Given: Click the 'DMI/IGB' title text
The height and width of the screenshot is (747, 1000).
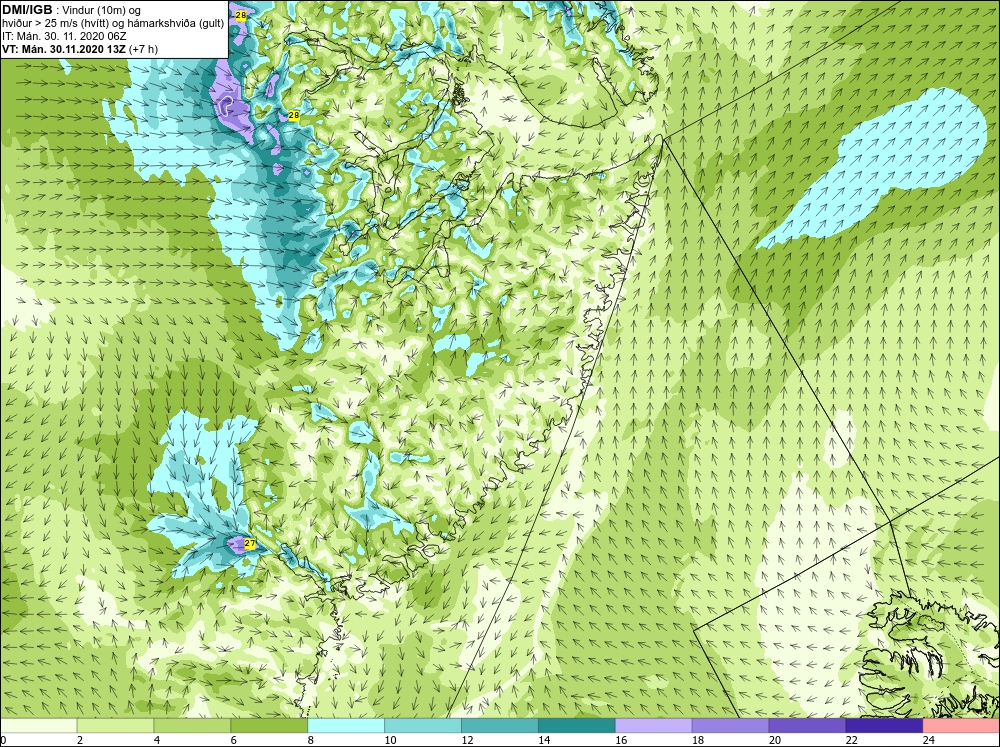Looking at the screenshot, I should click(27, 10).
